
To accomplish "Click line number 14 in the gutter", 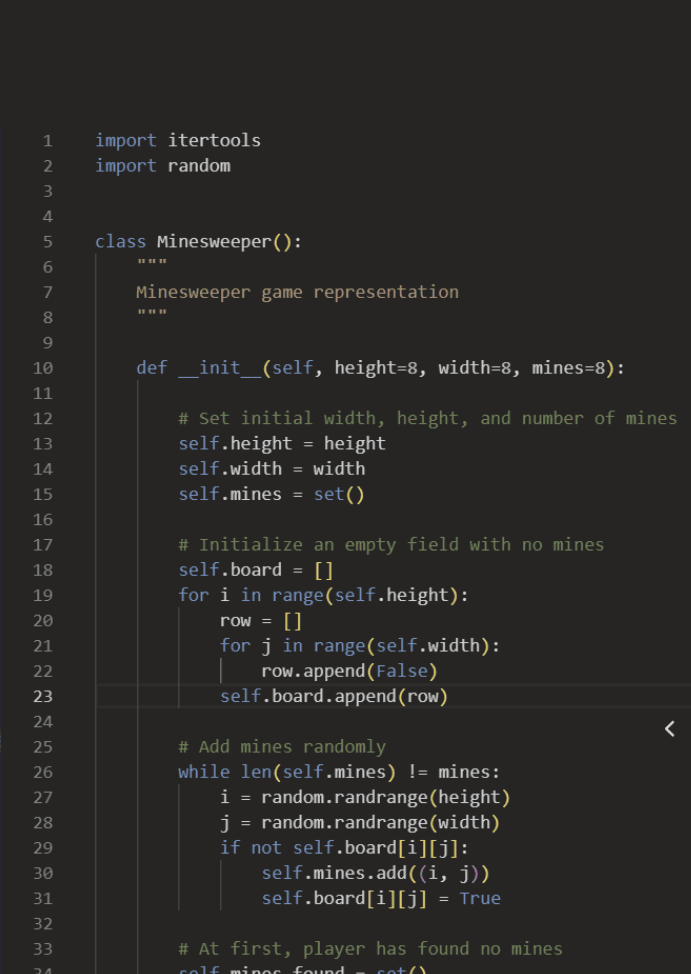I will 43,470.
